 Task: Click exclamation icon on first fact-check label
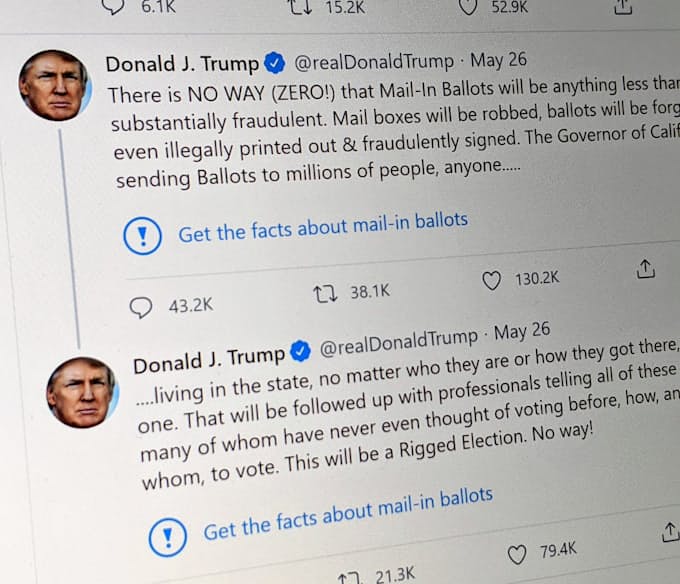tap(142, 235)
